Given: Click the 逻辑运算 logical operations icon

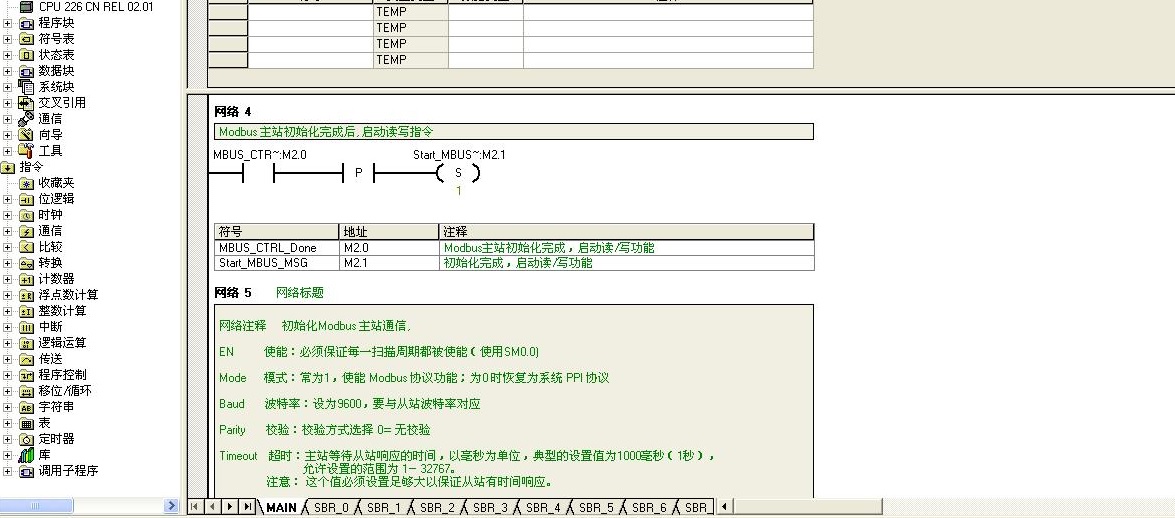Looking at the screenshot, I should tap(26, 343).
